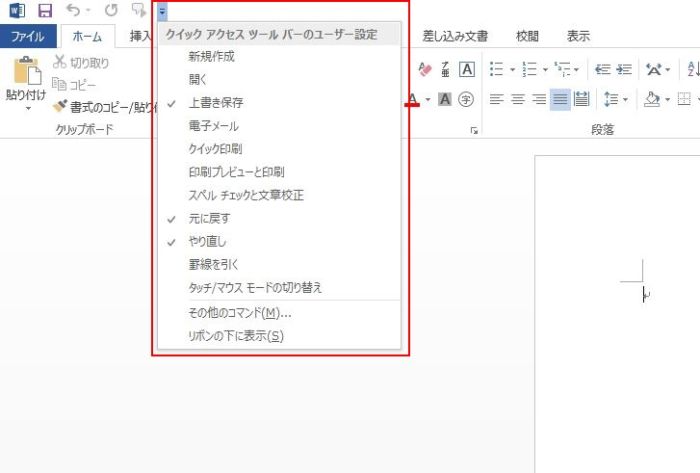Open the line spacing dropdown

click(x=625, y=99)
